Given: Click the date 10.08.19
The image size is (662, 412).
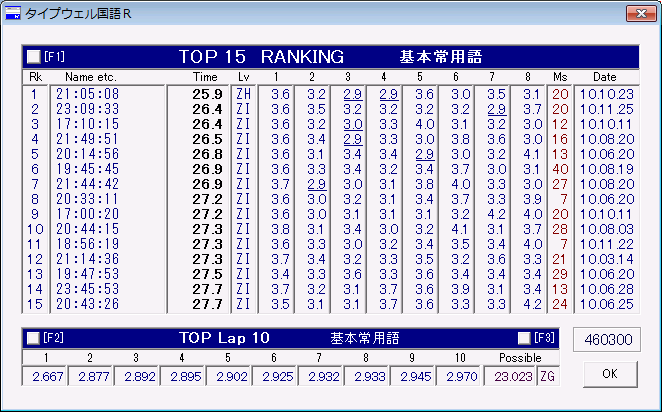Looking at the screenshot, I should (x=607, y=169).
